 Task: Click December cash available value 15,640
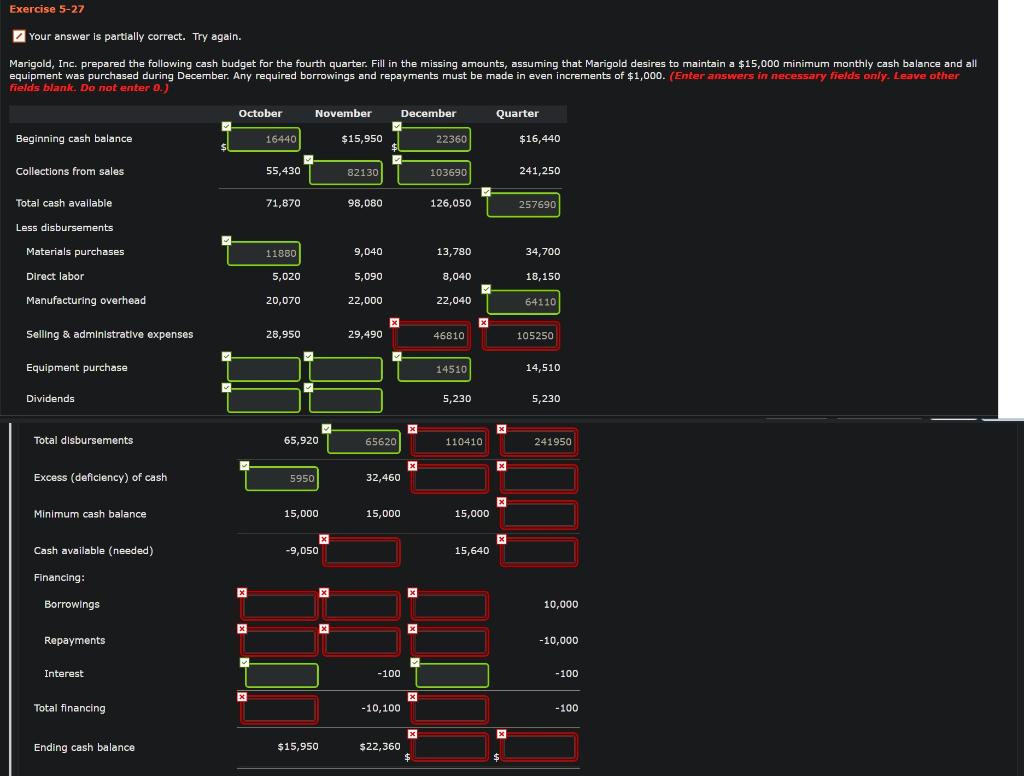click(472, 551)
